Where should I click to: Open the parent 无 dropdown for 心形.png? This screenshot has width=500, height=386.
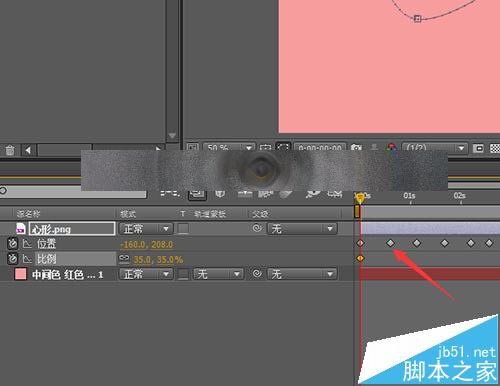coord(302,229)
